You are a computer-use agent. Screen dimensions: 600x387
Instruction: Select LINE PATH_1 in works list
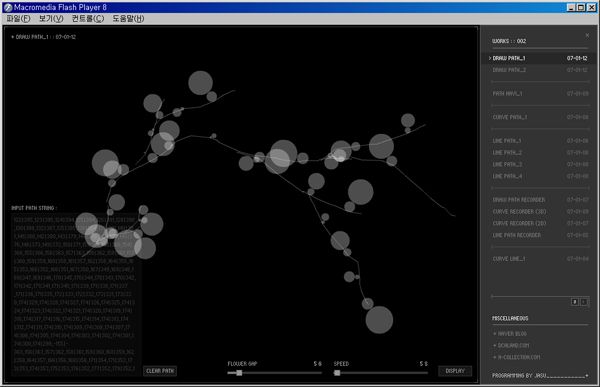pos(539,141)
